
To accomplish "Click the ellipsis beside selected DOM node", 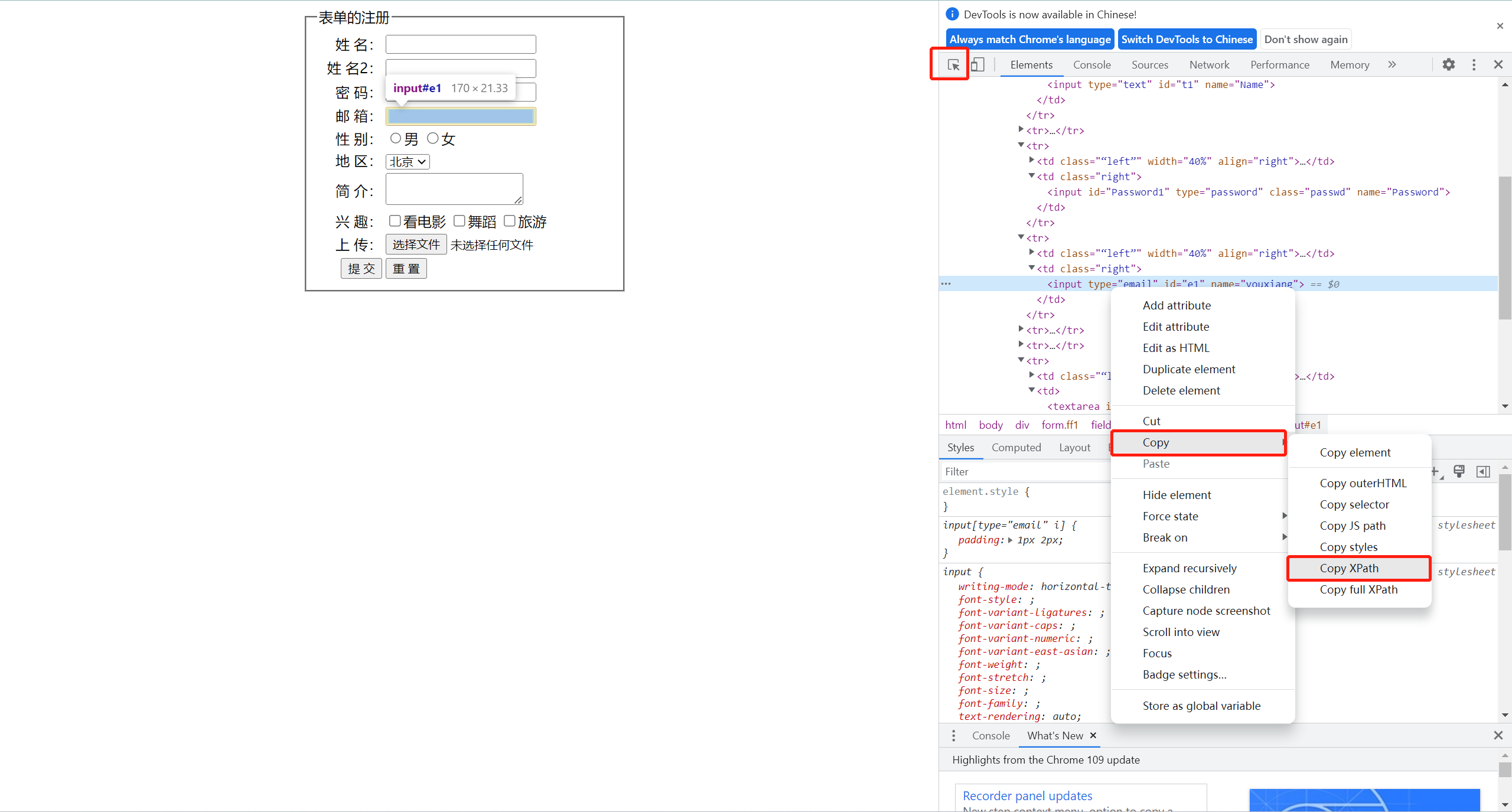I will 946,284.
